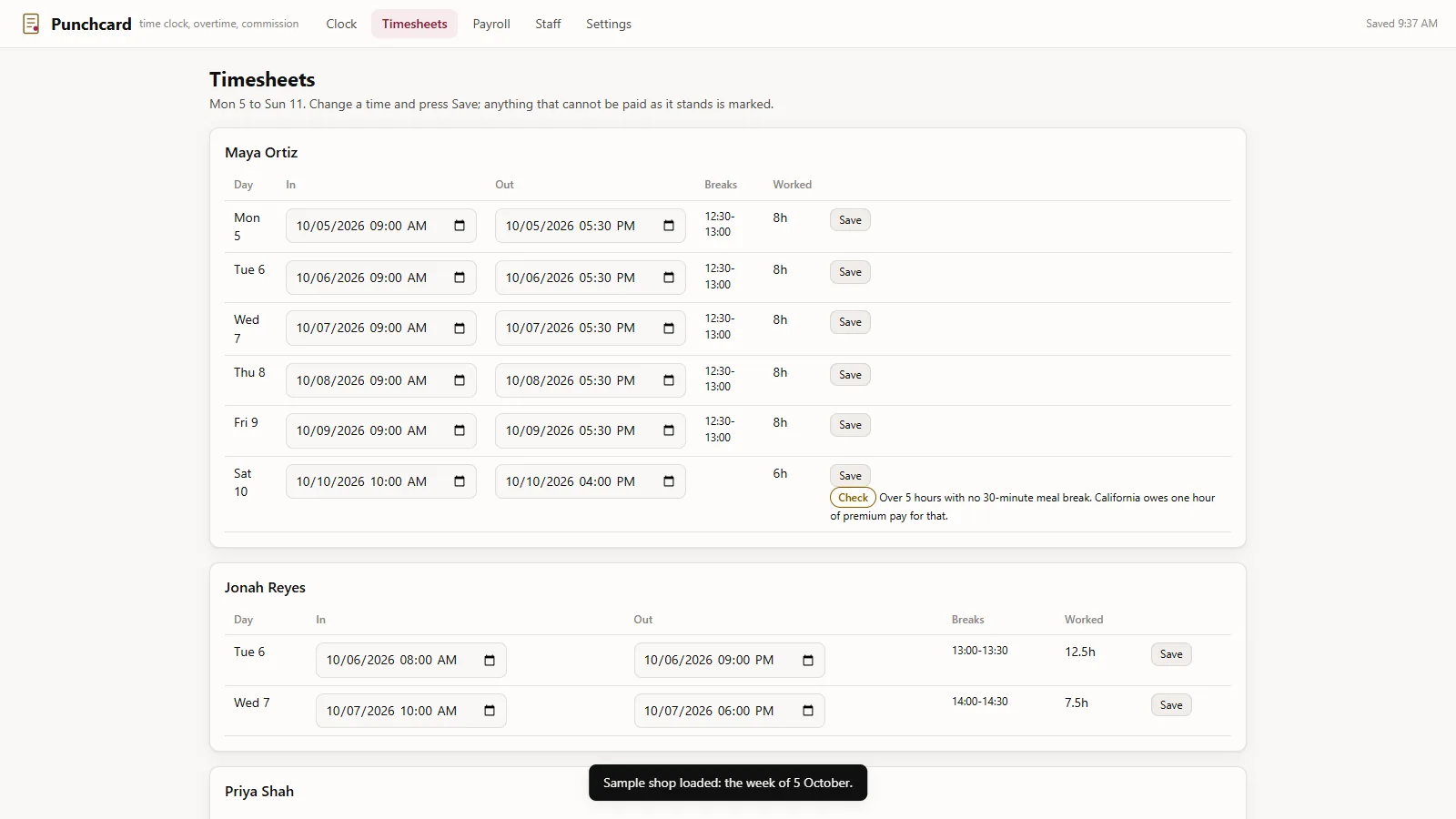
Task: Open calendar picker for Maya's Thu 8 Out time
Action: [669, 380]
